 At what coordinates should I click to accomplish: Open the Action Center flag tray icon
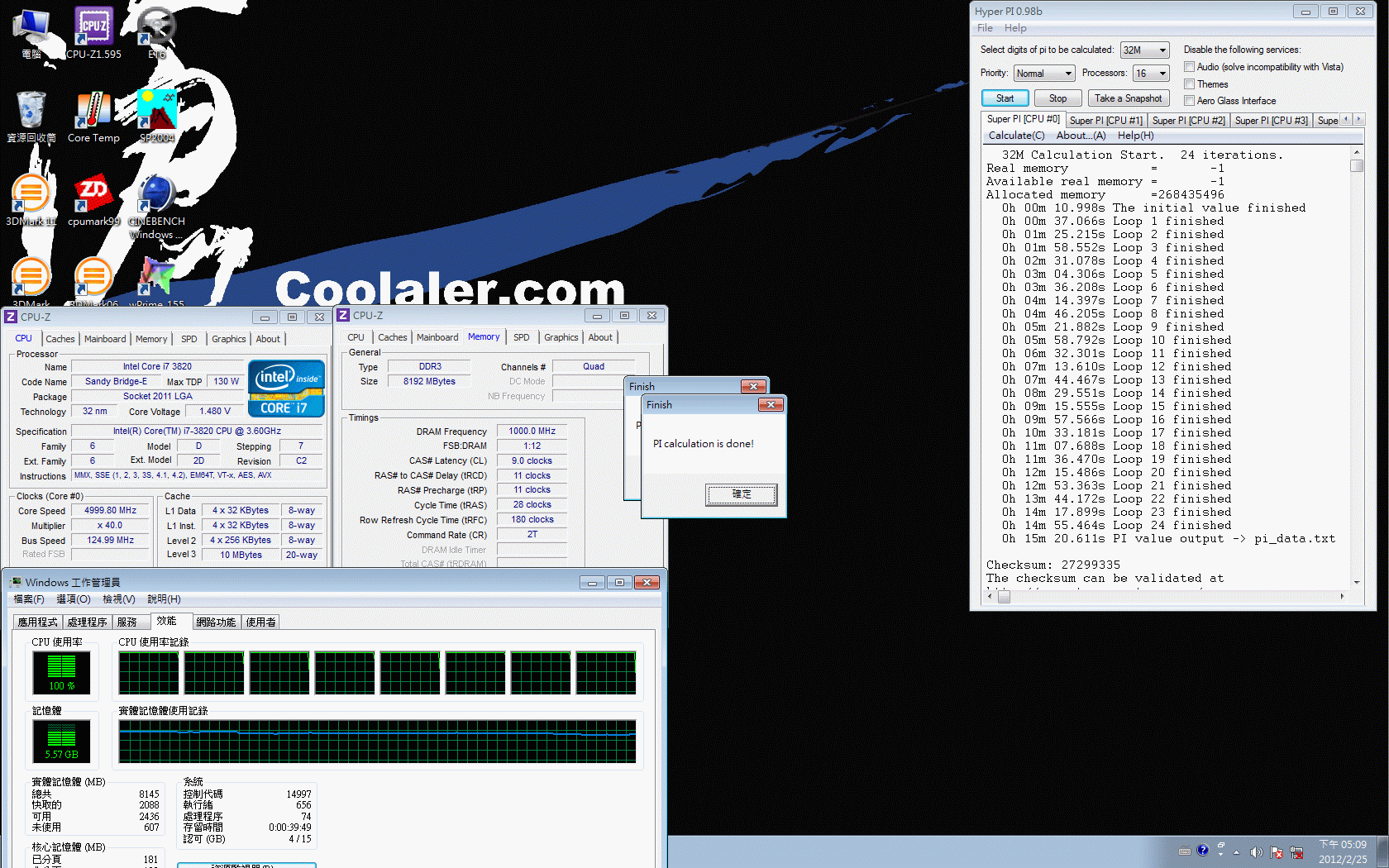(x=1277, y=852)
